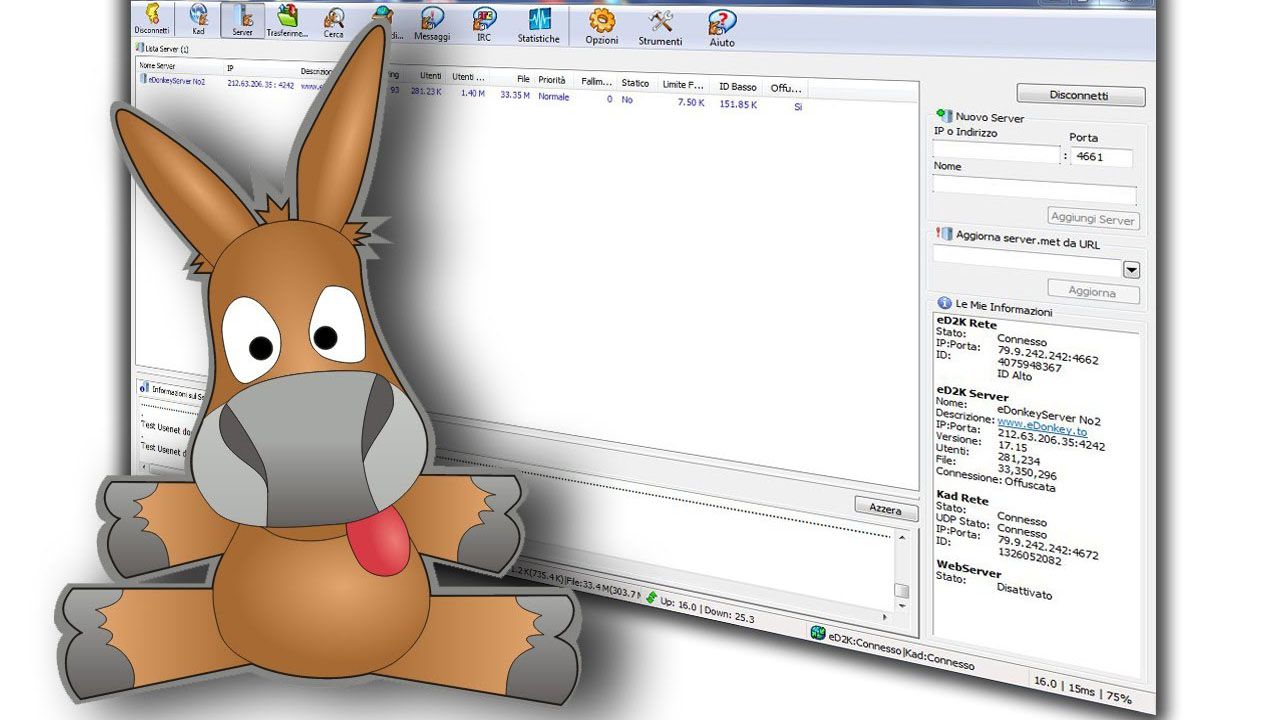The image size is (1280, 720).
Task: Click the Aggiorna server.met group icon
Action: pos(944,234)
